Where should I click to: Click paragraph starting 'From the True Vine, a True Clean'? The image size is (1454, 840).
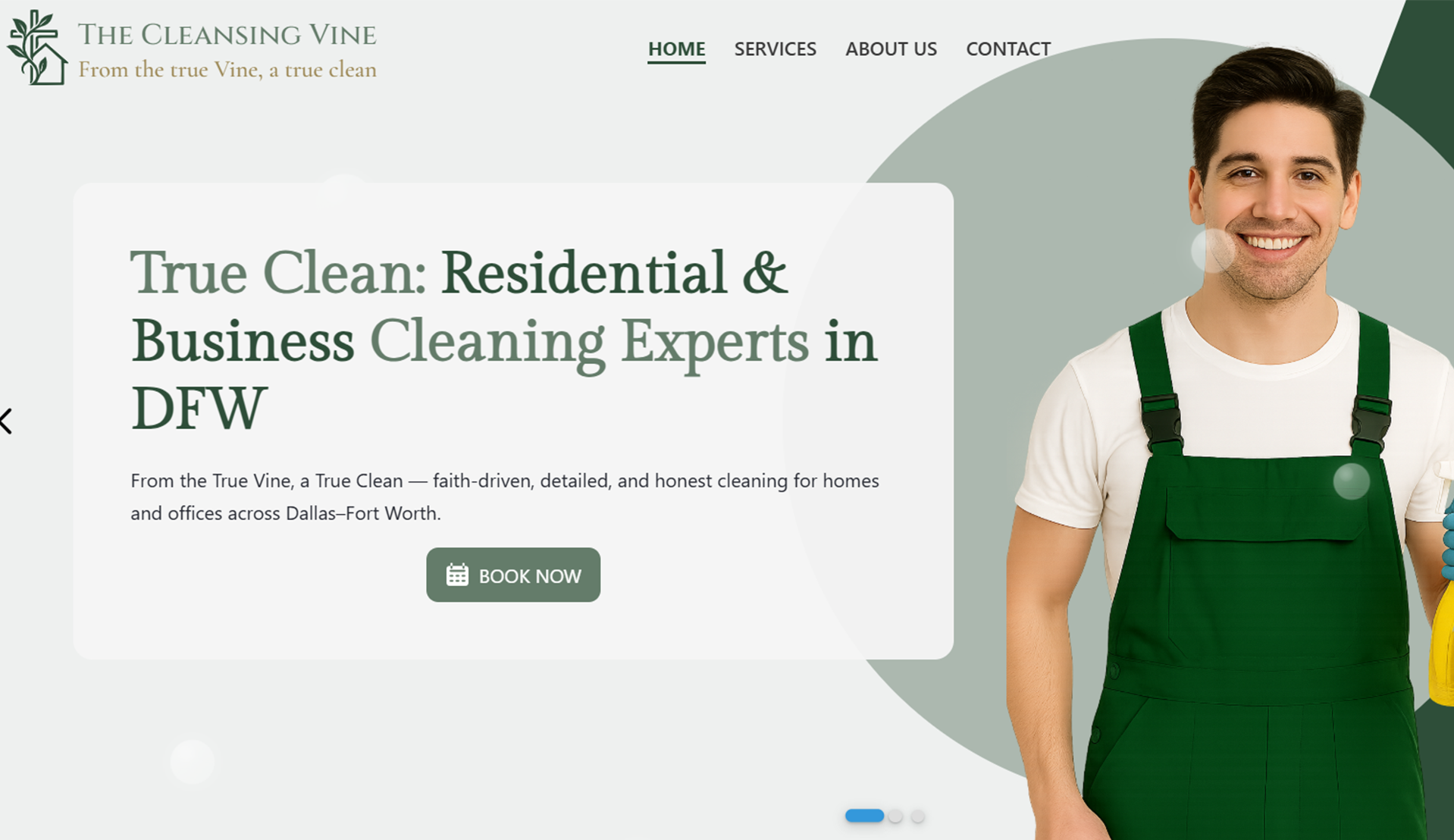click(x=505, y=497)
